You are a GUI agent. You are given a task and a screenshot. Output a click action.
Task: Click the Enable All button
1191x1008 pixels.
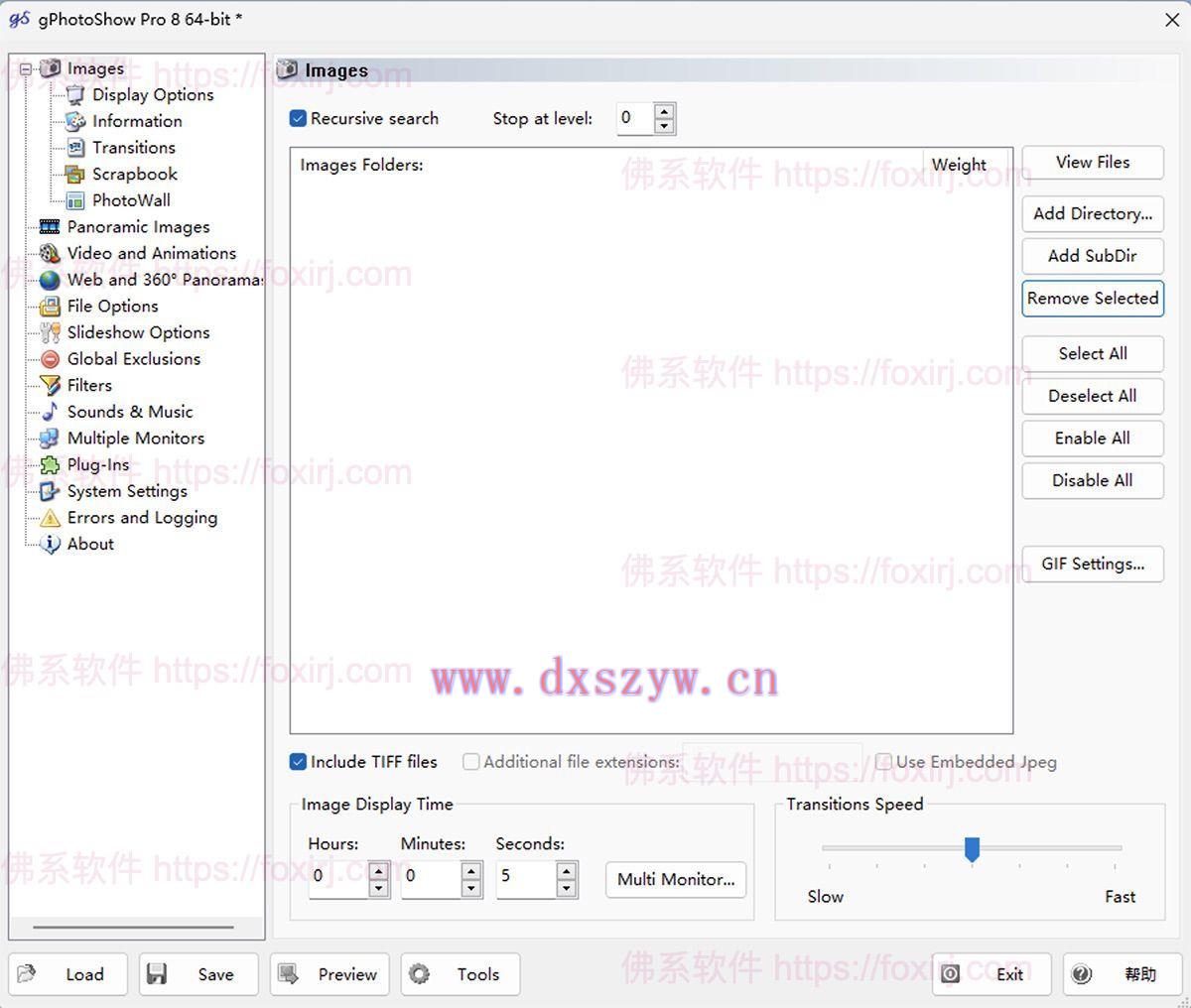pyautogui.click(x=1093, y=439)
